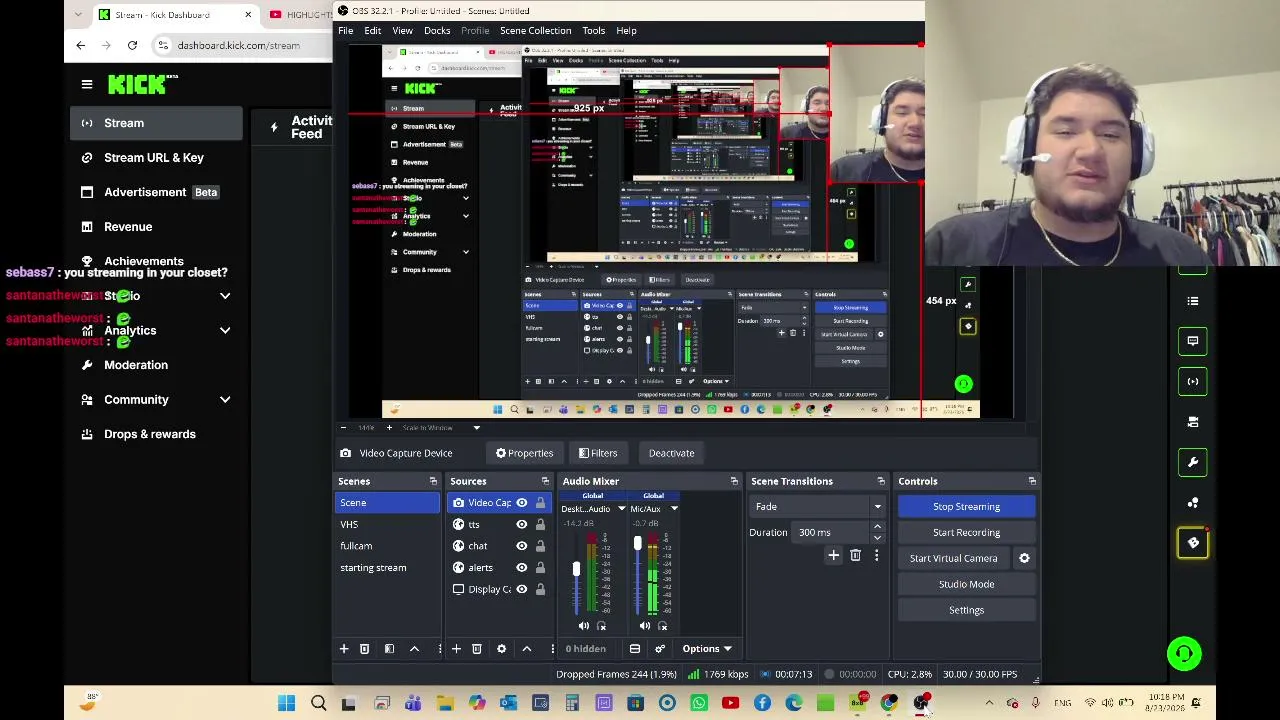Screen dimensions: 1280x720
Task: Open Facebook from the taskbar
Action: click(x=762, y=703)
